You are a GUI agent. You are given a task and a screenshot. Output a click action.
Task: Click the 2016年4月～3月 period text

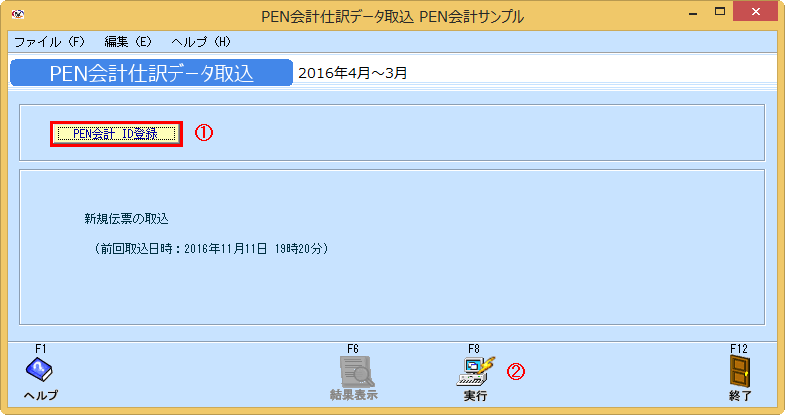[x=352, y=73]
